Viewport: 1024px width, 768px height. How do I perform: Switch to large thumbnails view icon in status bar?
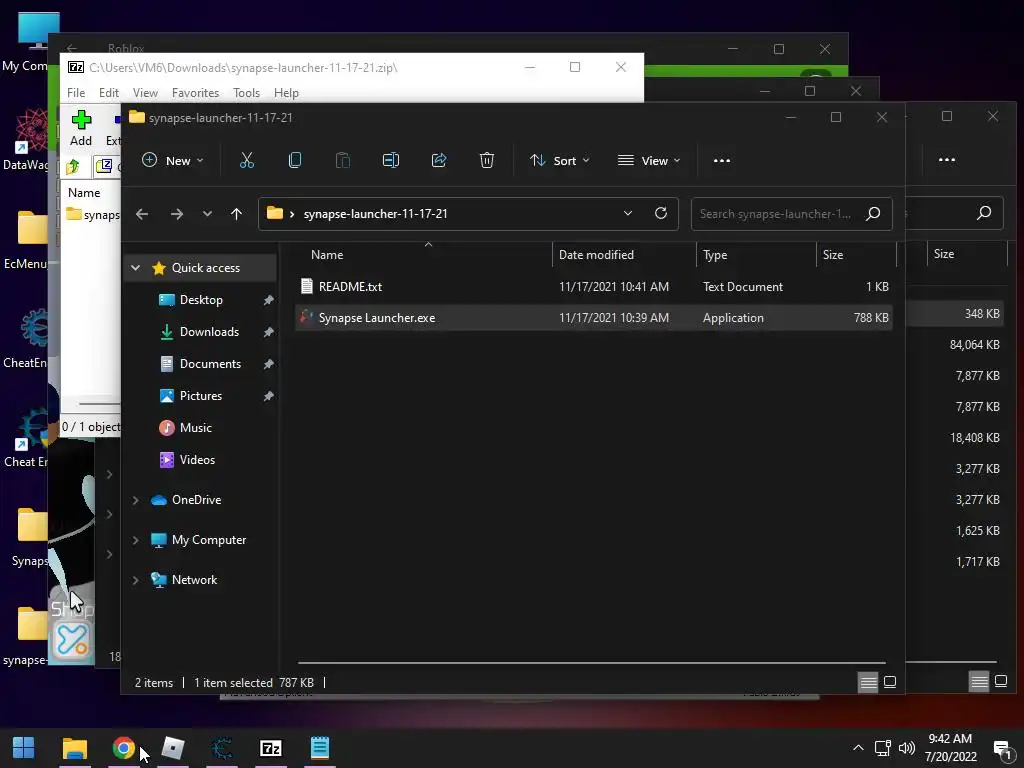tap(889, 682)
